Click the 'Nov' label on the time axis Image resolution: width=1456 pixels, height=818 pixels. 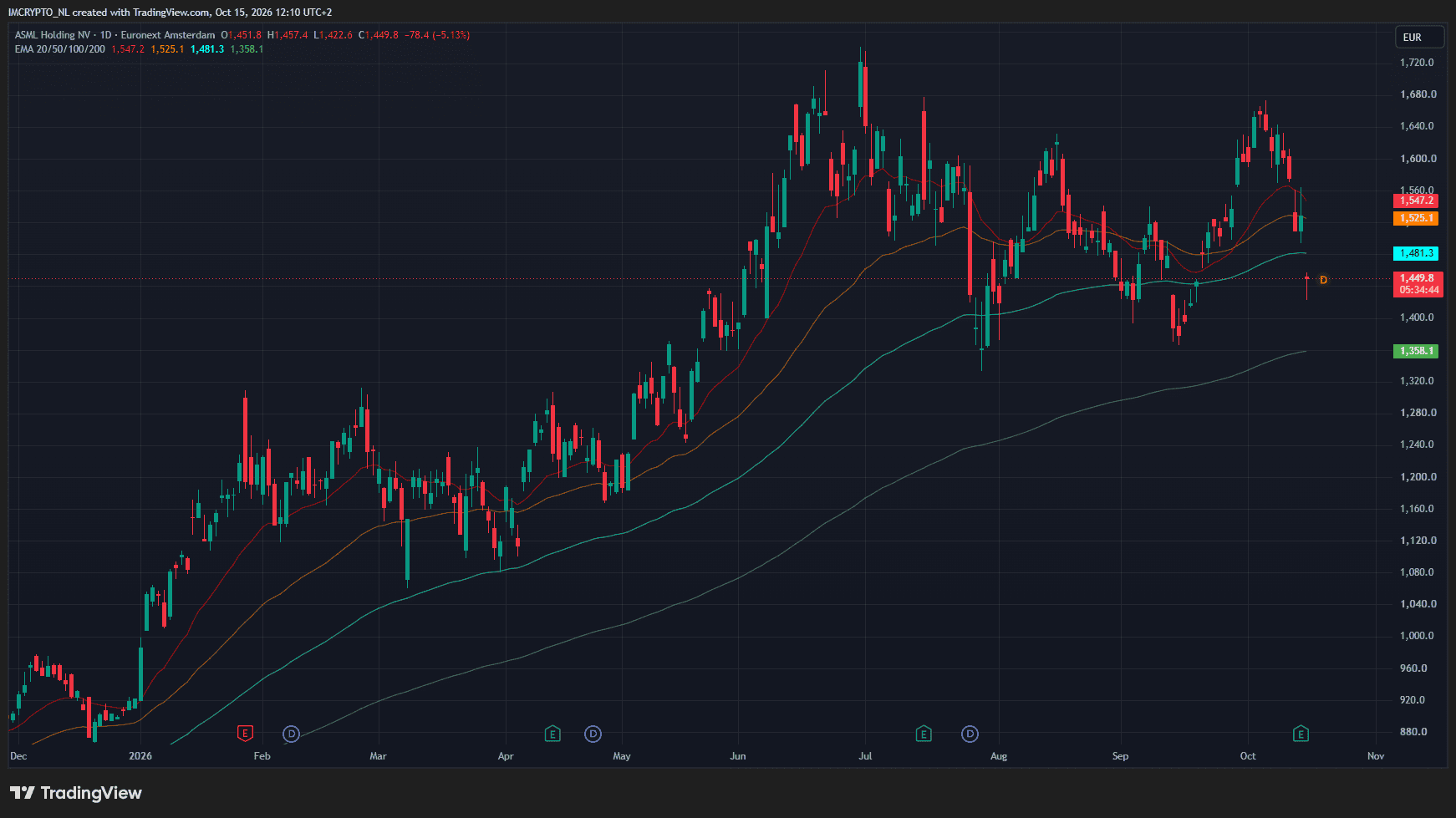(x=1376, y=756)
